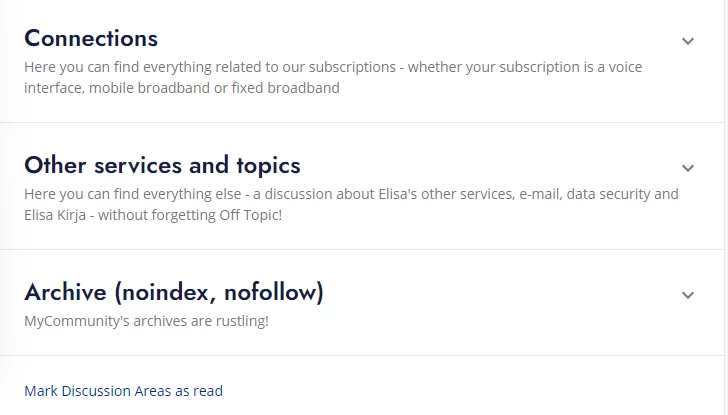
Task: Click the word nofollow in Archive title
Action: pos(274,292)
